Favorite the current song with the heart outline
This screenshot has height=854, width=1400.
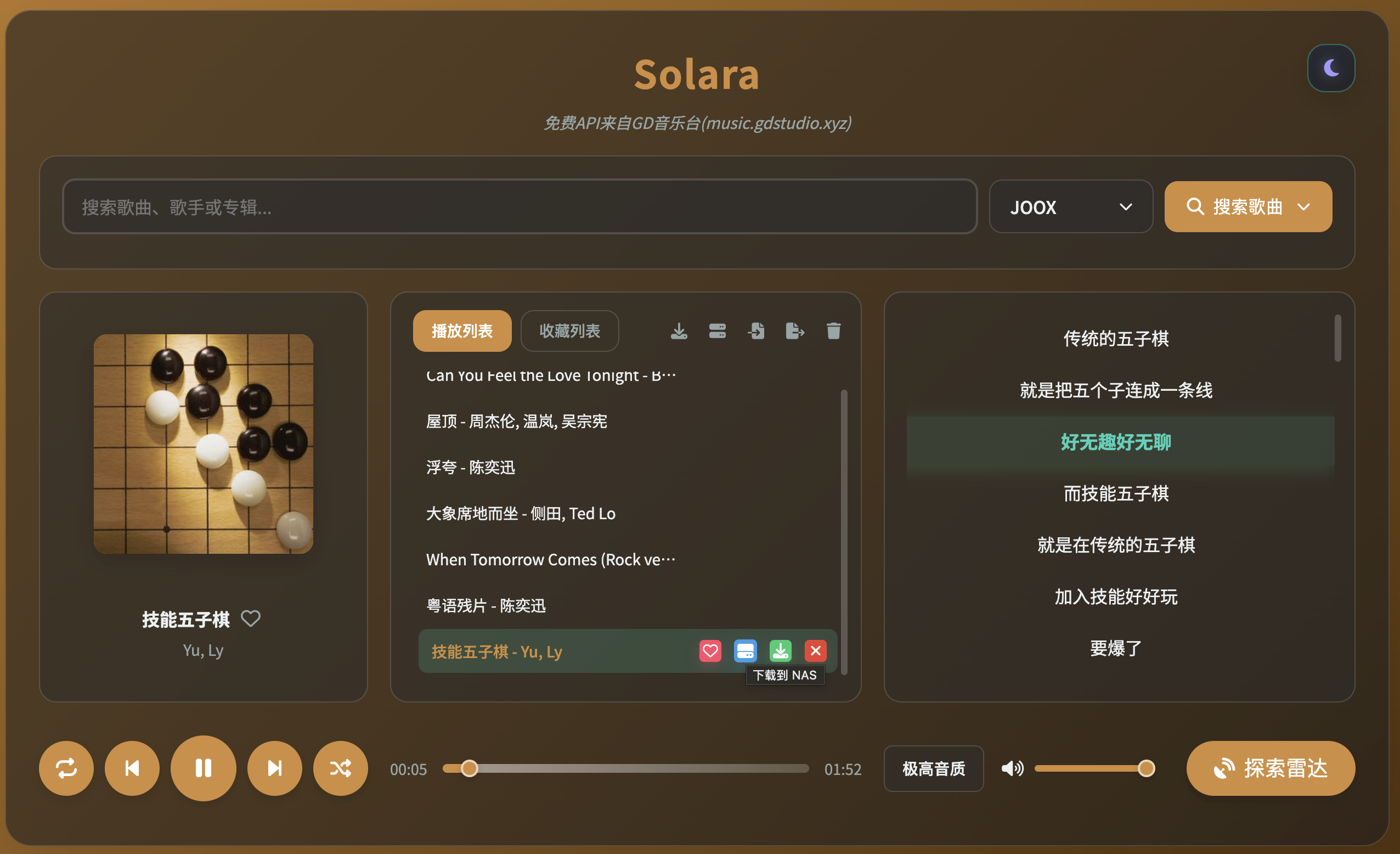(x=251, y=619)
